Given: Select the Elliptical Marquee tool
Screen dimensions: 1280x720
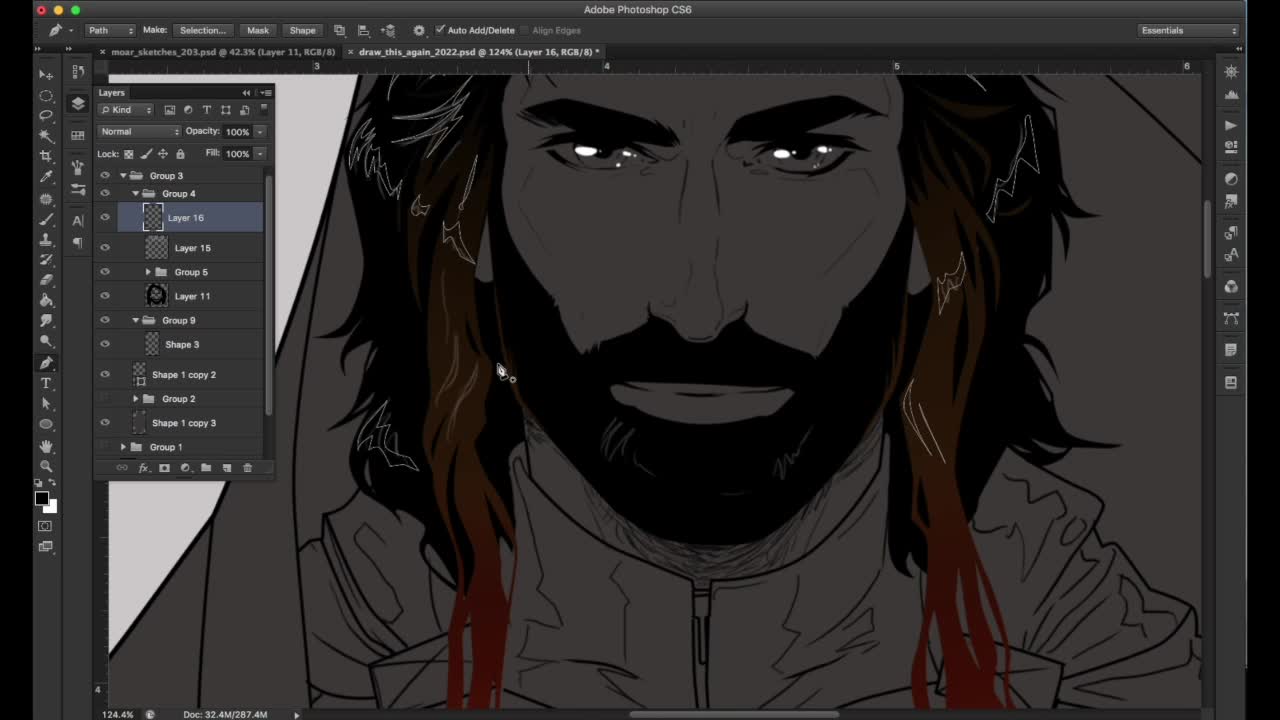Looking at the screenshot, I should coord(46,95).
